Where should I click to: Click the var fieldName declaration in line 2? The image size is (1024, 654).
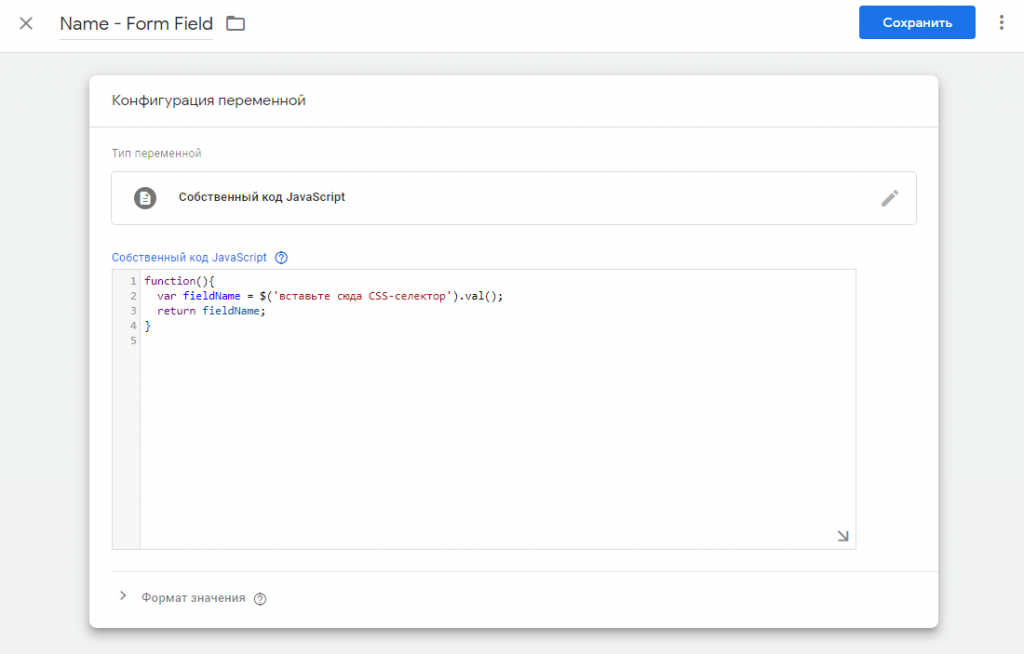pyautogui.click(x=199, y=296)
